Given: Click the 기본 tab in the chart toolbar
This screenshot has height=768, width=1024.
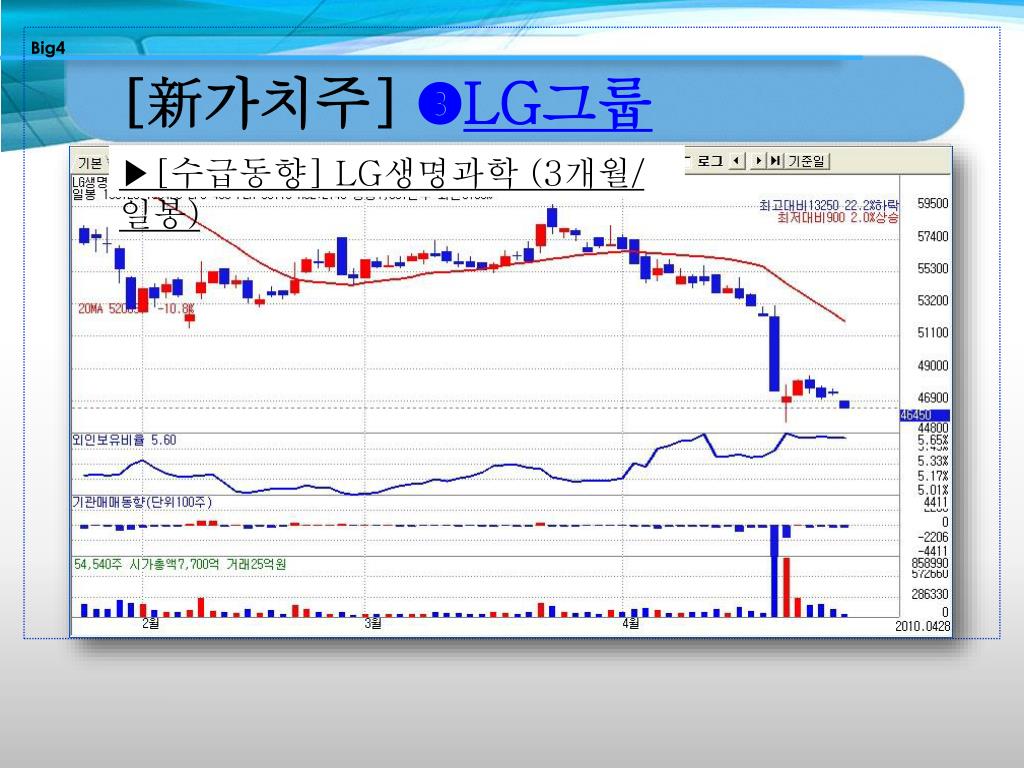Looking at the screenshot, I should 89,163.
